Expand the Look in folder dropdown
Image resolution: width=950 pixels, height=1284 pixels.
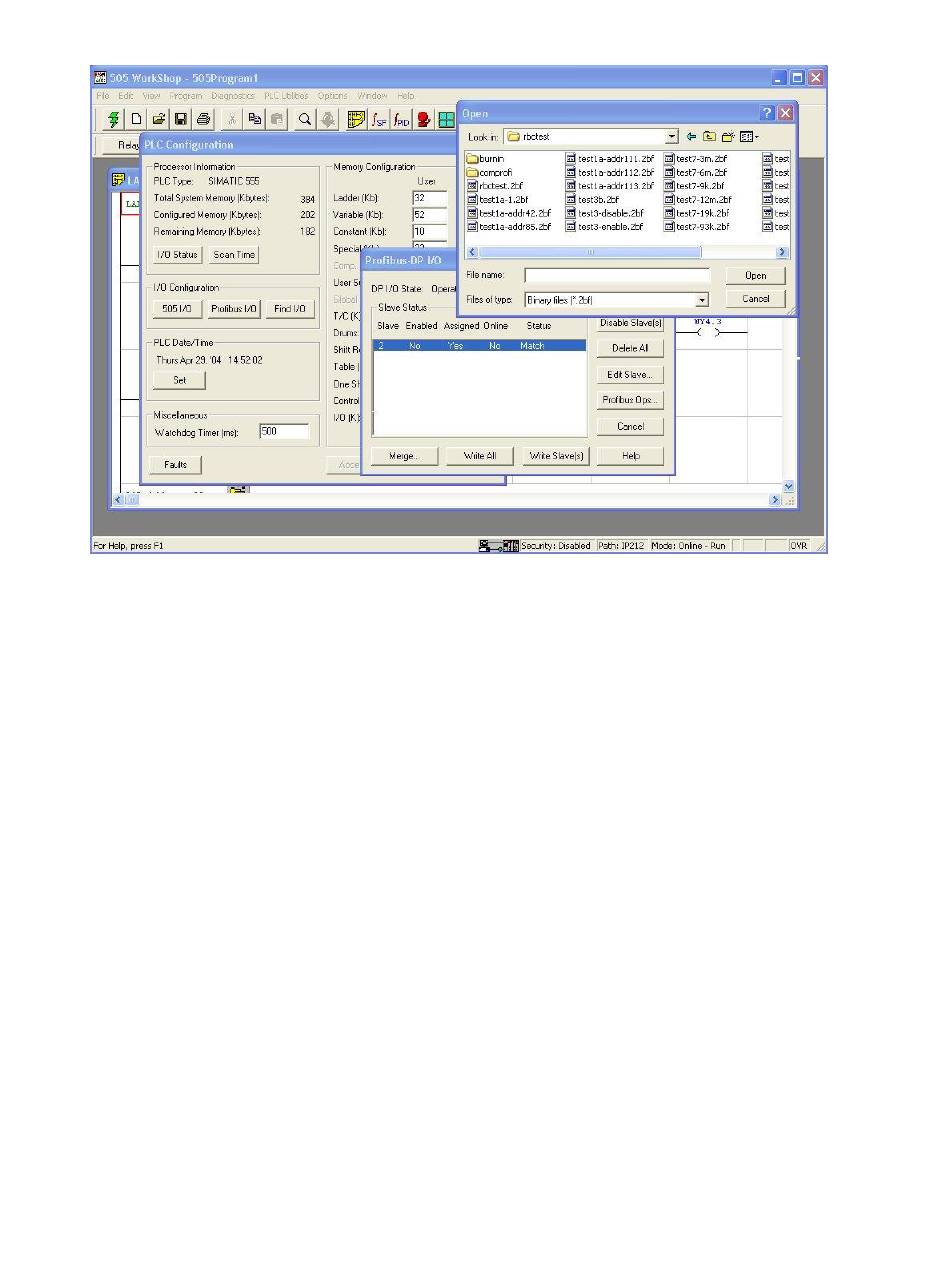[x=672, y=136]
